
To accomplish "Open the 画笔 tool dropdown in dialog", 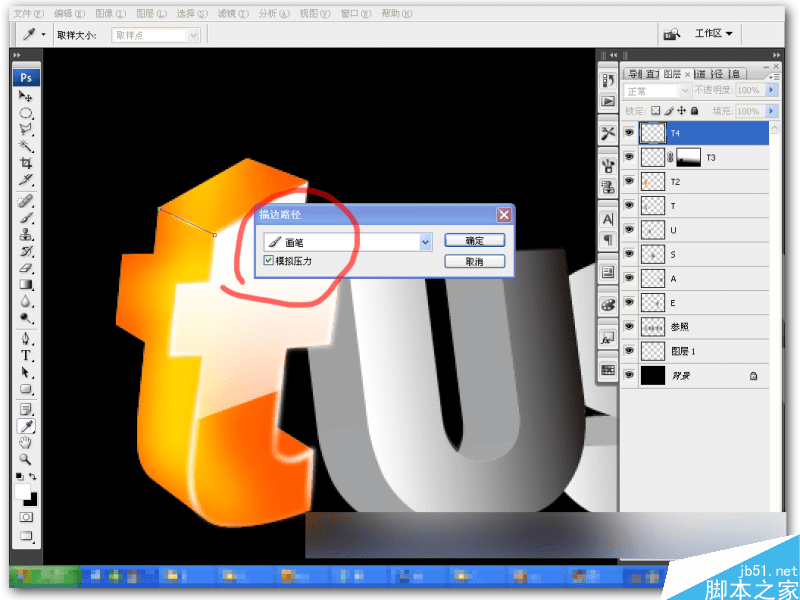I will point(426,242).
